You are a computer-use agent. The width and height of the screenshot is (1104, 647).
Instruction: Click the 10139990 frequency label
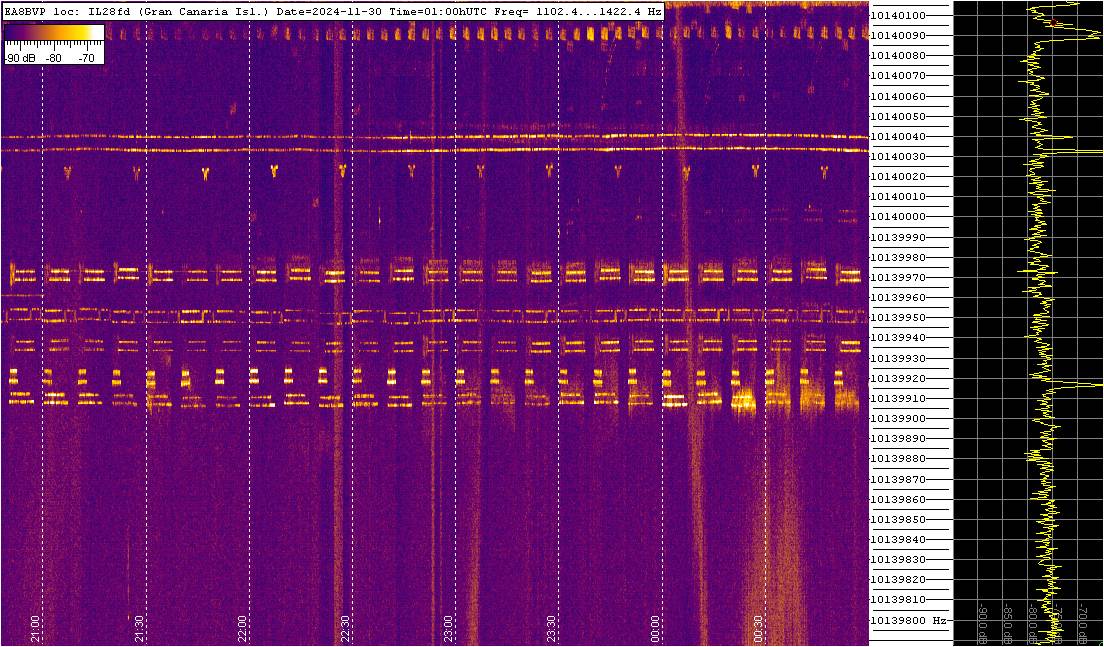tap(898, 237)
